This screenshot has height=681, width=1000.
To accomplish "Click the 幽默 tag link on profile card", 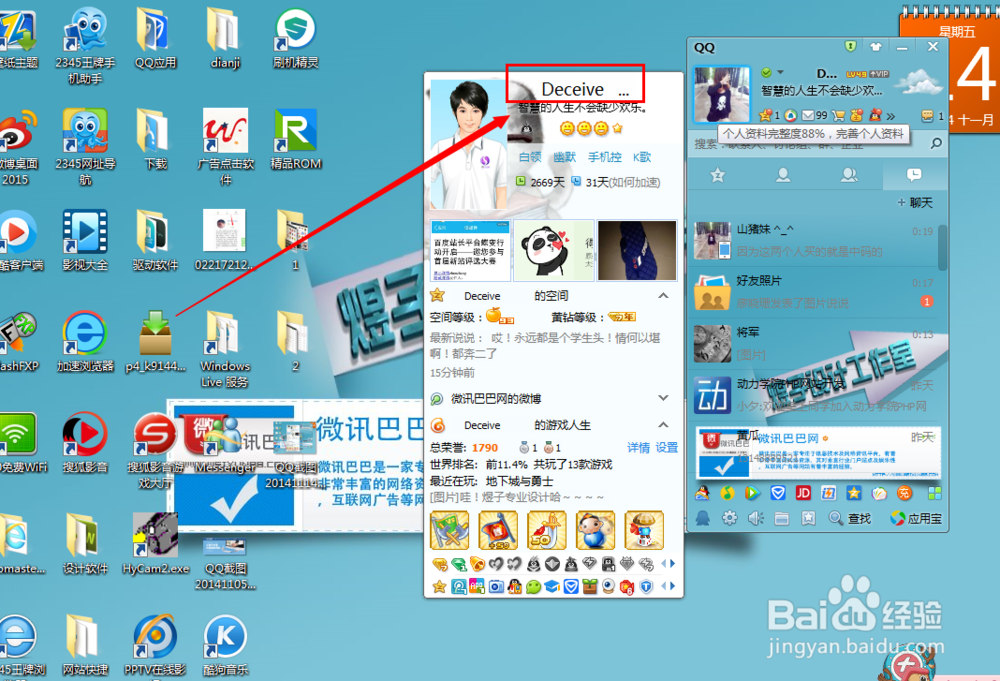I will pyautogui.click(x=564, y=157).
